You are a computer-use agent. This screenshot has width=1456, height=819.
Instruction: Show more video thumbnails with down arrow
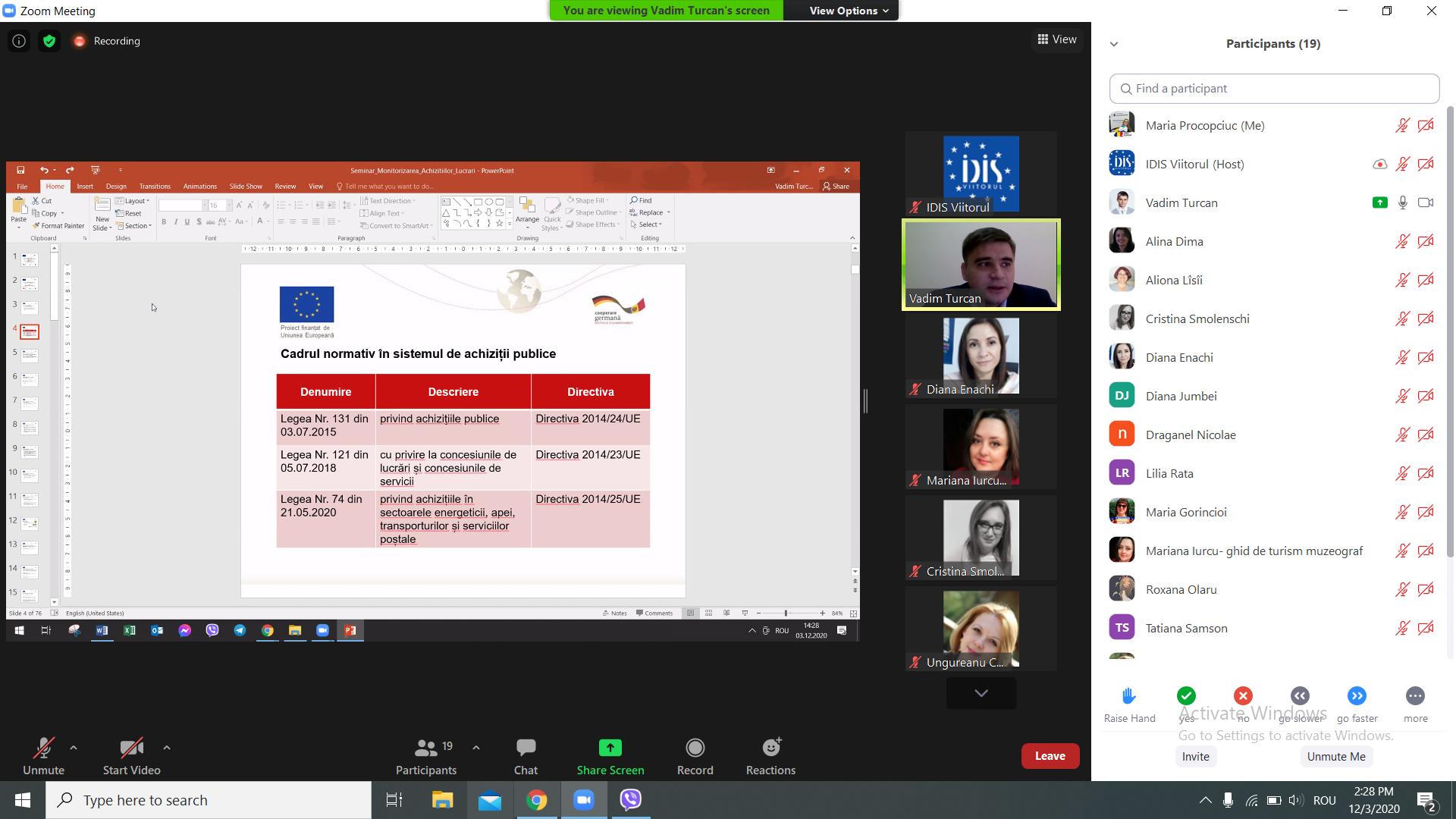tap(981, 693)
